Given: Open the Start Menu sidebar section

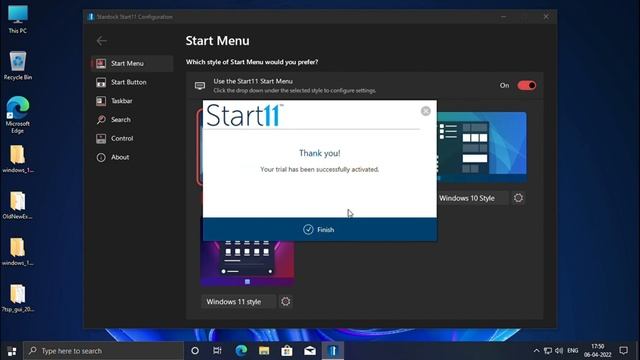Looking at the screenshot, I should pyautogui.click(x=132, y=63).
